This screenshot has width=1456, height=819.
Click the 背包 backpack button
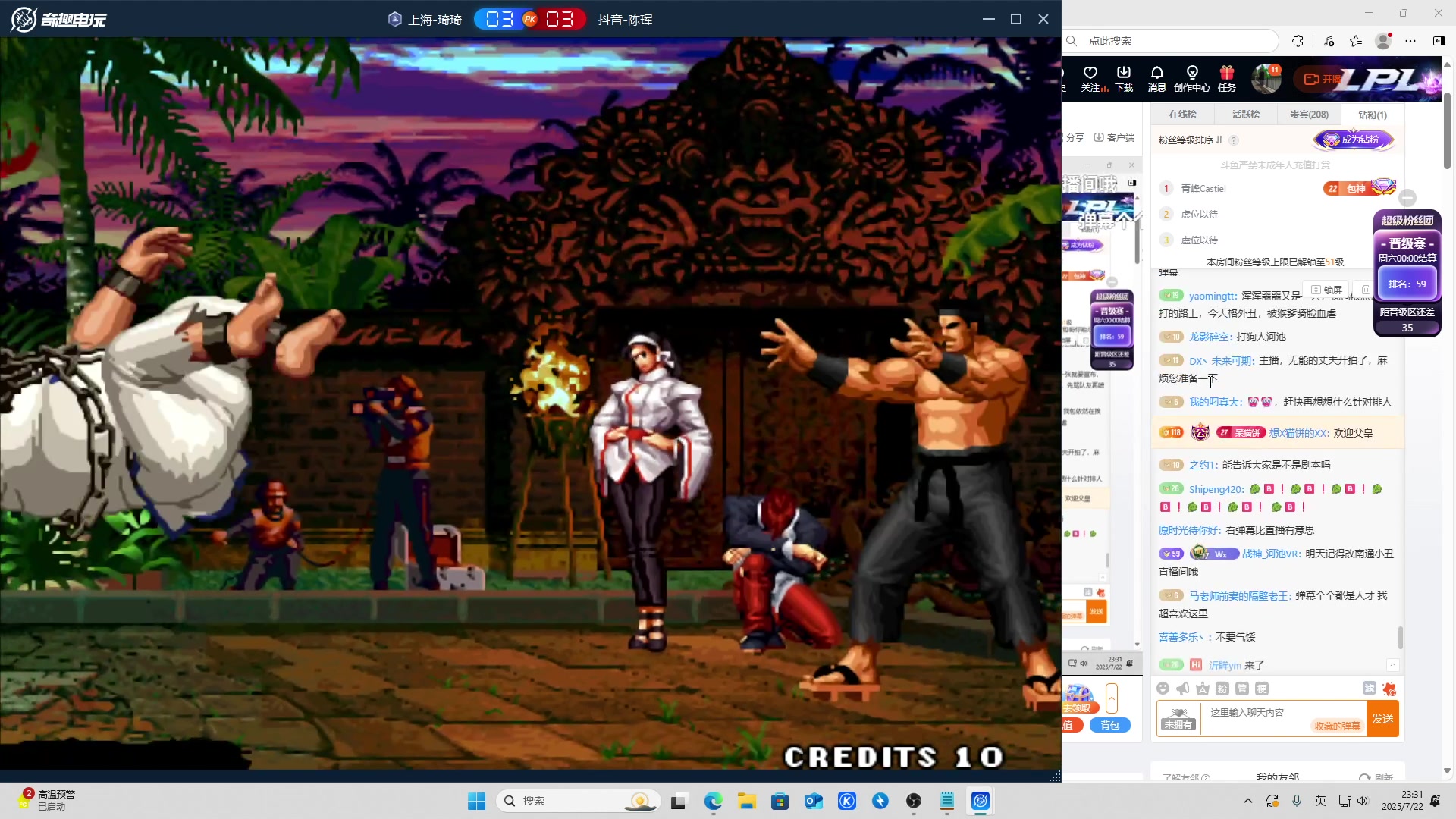pyautogui.click(x=1110, y=726)
